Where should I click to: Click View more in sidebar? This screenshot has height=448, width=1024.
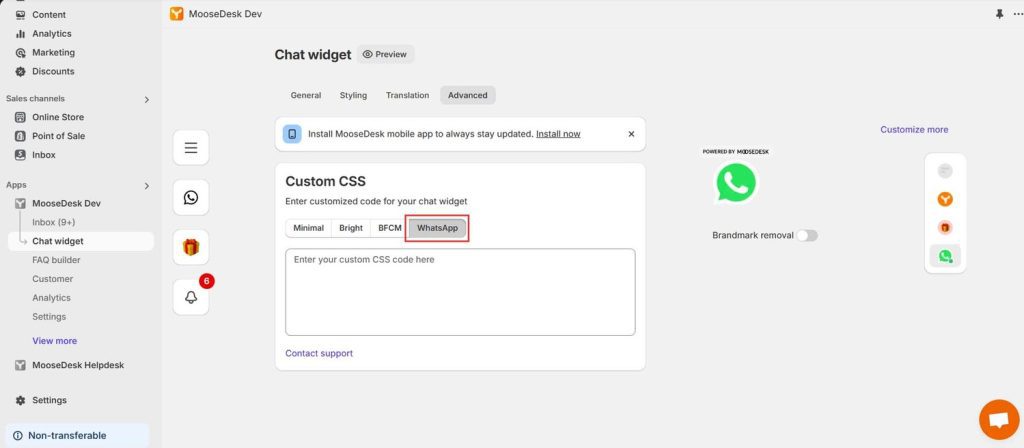tap(55, 341)
